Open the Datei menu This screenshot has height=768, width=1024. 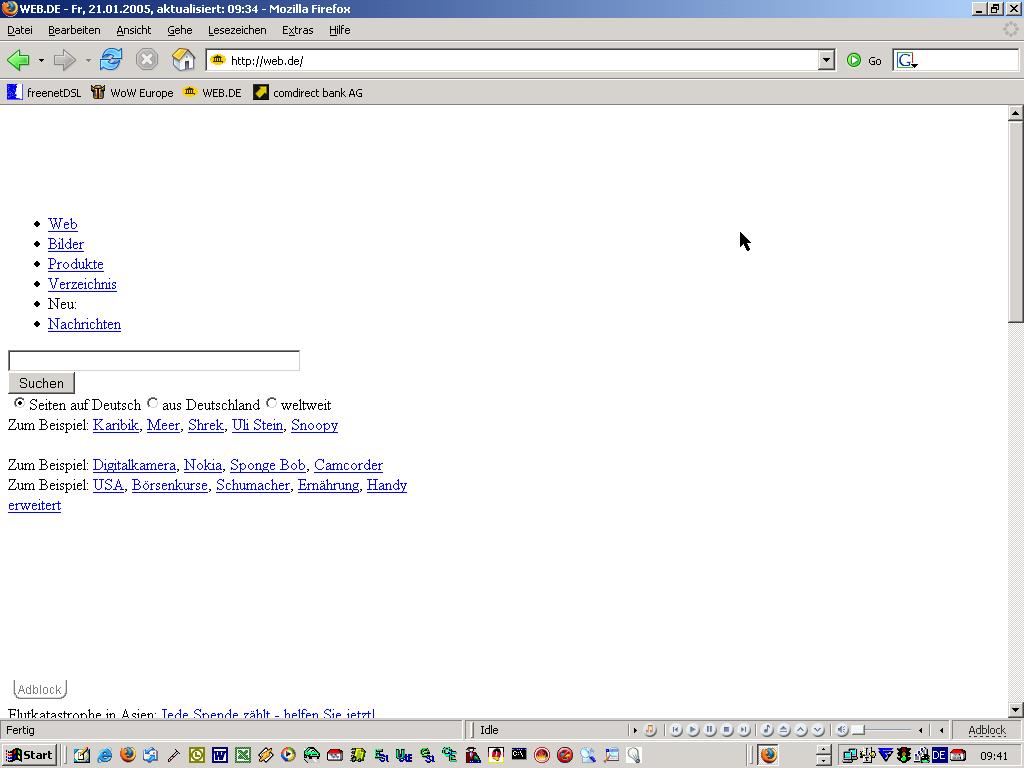coord(20,30)
